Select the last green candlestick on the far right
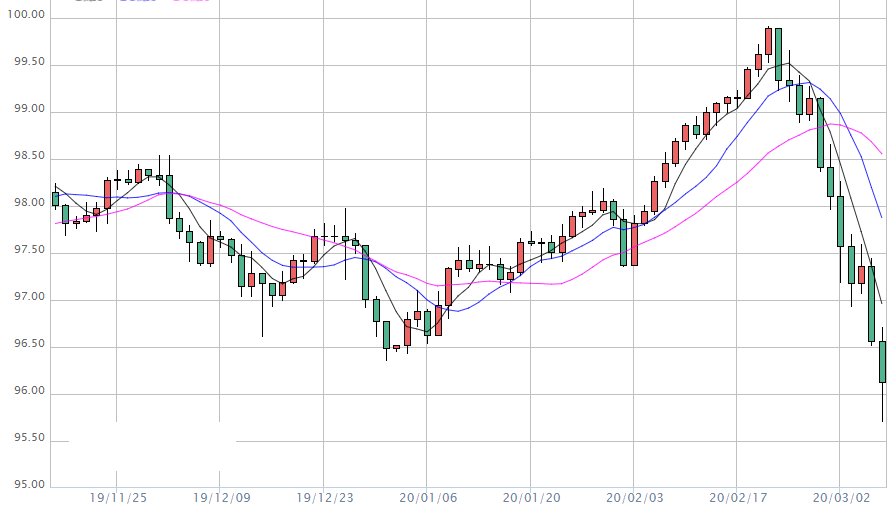 click(x=882, y=361)
